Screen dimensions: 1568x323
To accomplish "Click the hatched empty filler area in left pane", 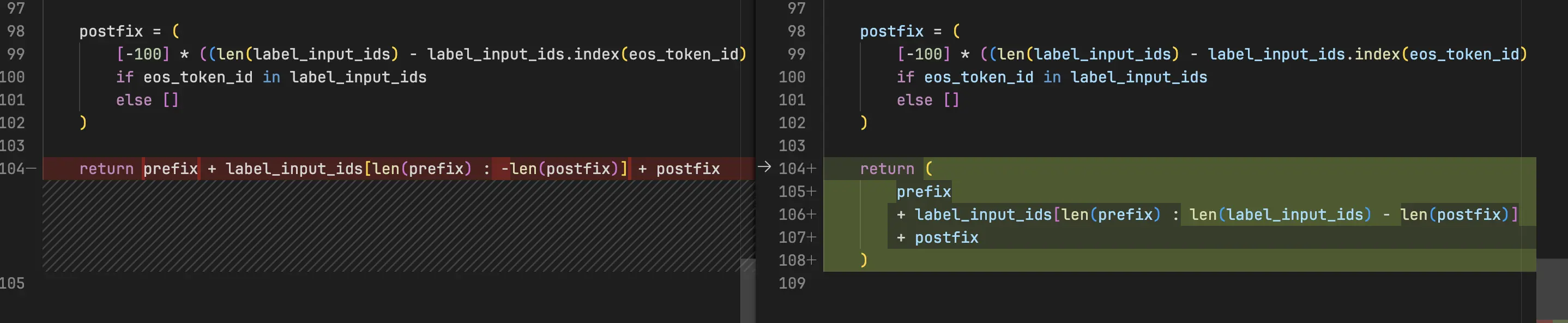I will (390, 225).
